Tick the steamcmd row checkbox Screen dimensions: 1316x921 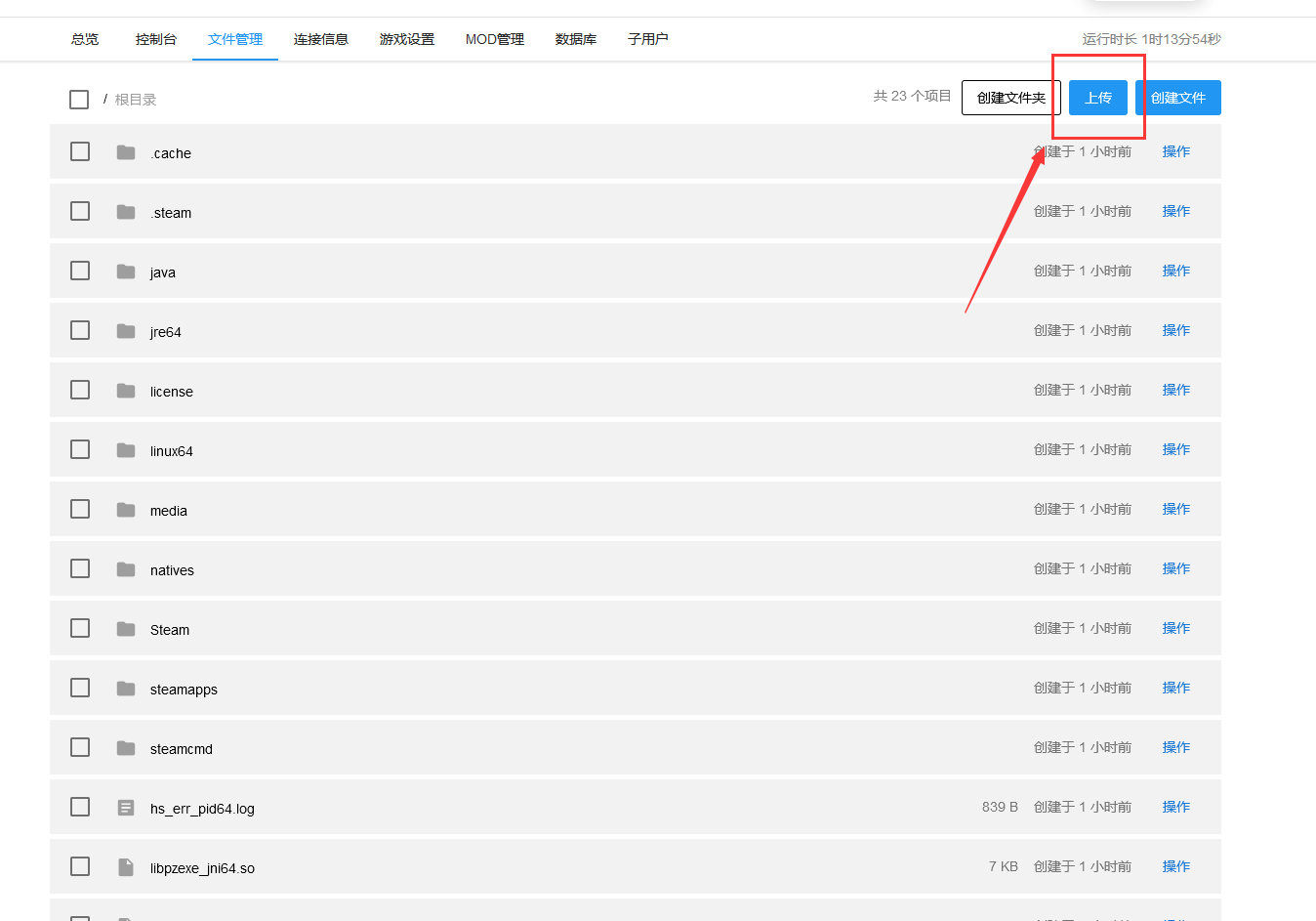(x=80, y=747)
